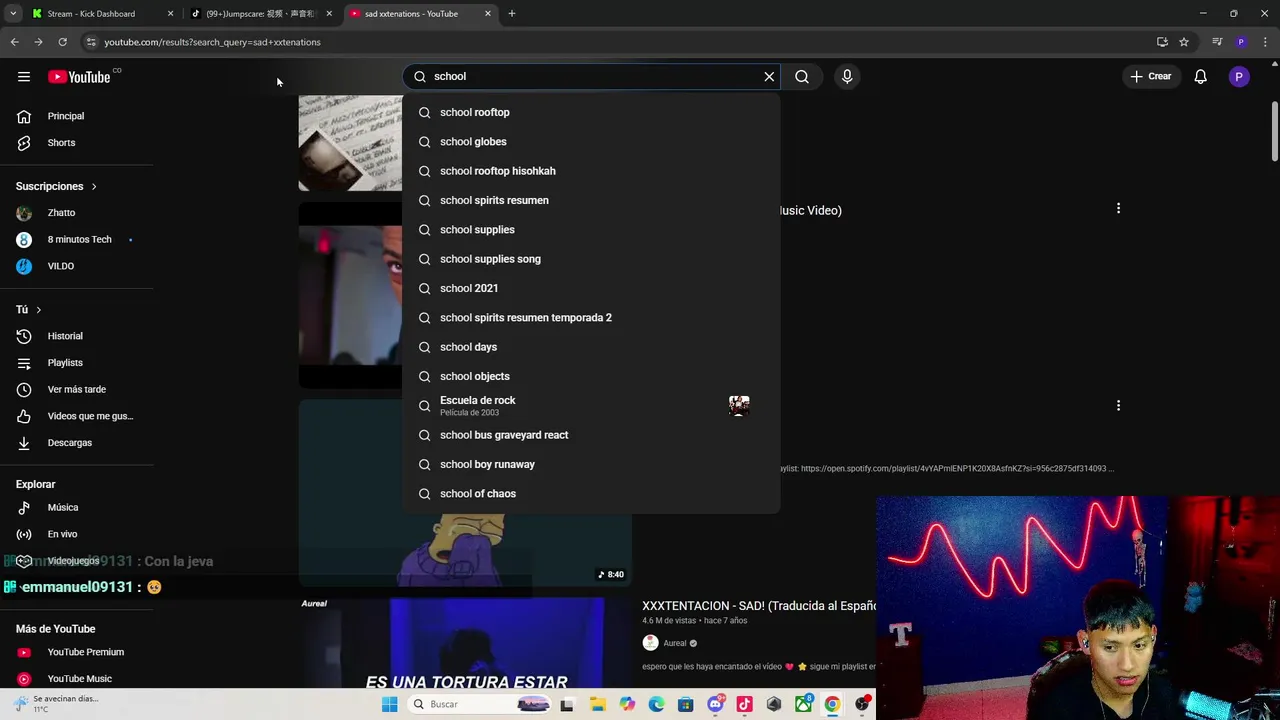The image size is (1280, 720).
Task: Click the Escuela de rock movie thumbnail
Action: pos(739,405)
